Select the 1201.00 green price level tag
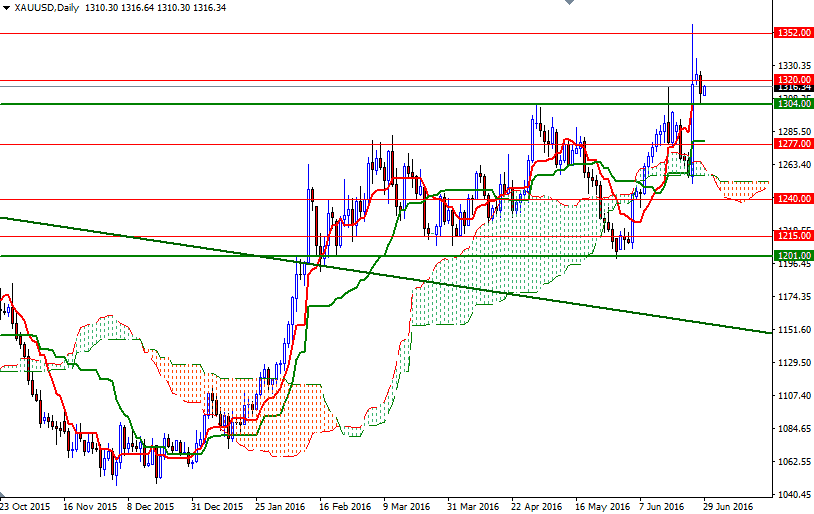The width and height of the screenshot is (814, 514). 792,256
